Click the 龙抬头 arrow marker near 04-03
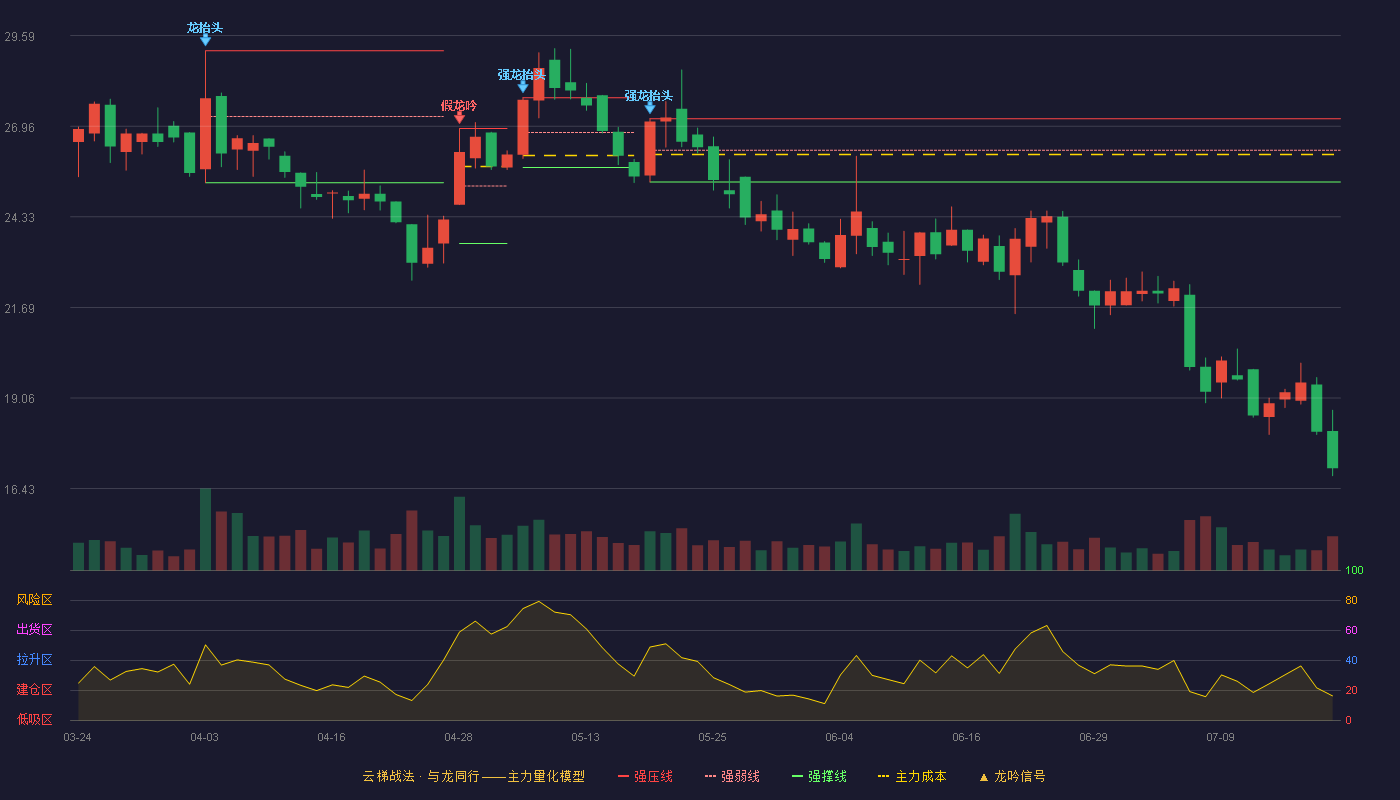The image size is (1400, 800). click(x=205, y=40)
